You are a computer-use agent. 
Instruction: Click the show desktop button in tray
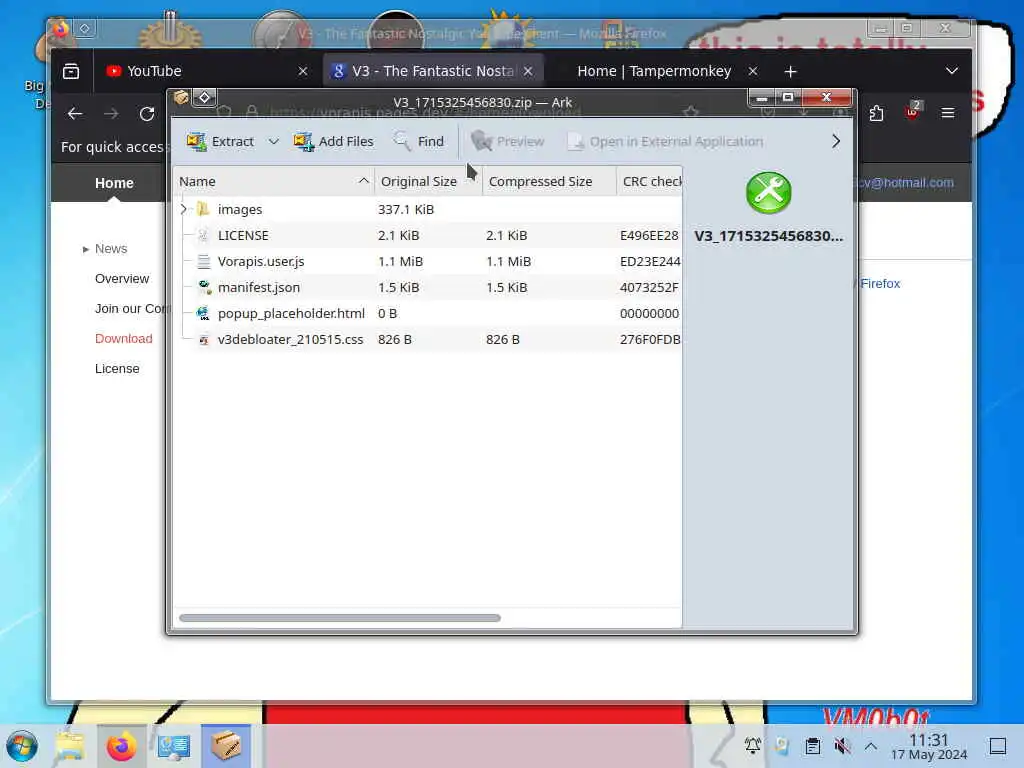(997, 746)
